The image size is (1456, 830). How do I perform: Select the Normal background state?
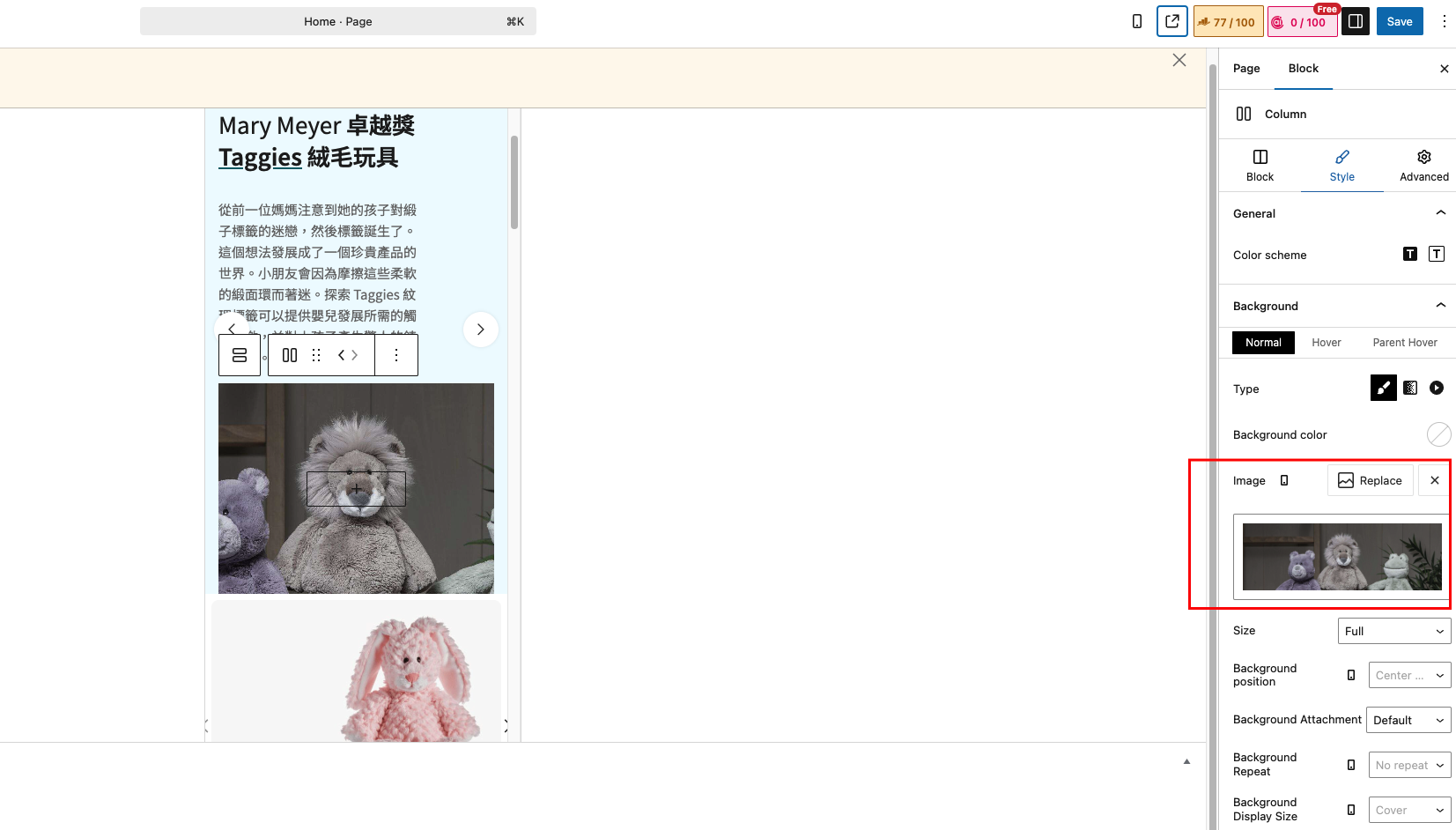(1263, 343)
